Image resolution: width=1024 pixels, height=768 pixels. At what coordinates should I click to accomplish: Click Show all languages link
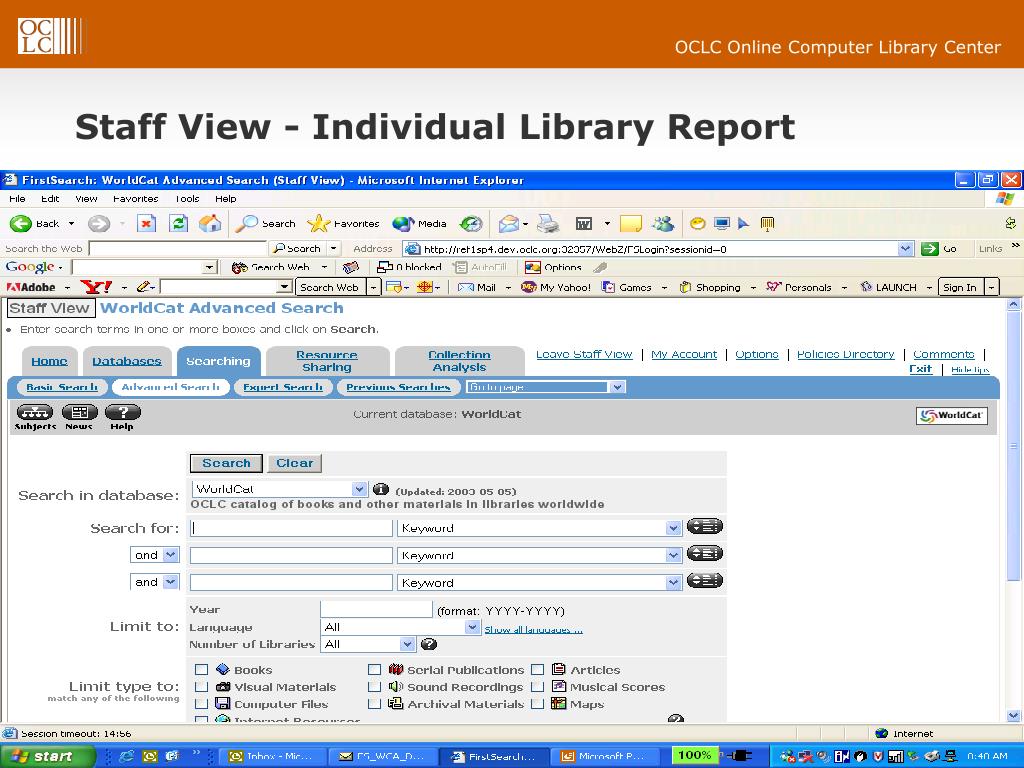click(533, 630)
